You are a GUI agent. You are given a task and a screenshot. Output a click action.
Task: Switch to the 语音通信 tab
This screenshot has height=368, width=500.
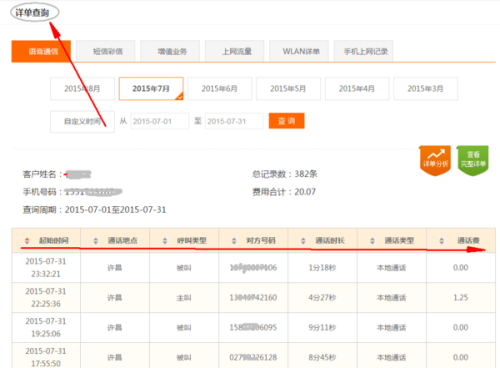coord(41,51)
